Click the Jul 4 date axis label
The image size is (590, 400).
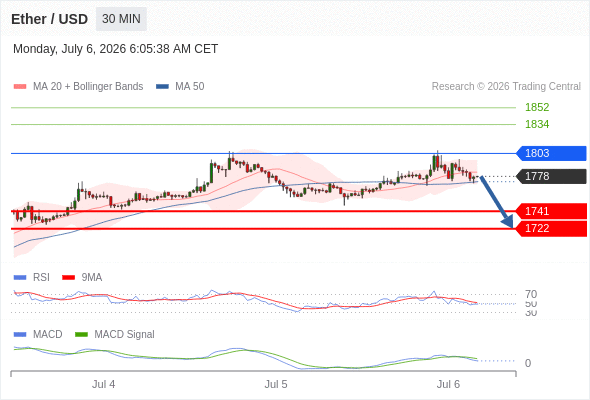click(103, 384)
